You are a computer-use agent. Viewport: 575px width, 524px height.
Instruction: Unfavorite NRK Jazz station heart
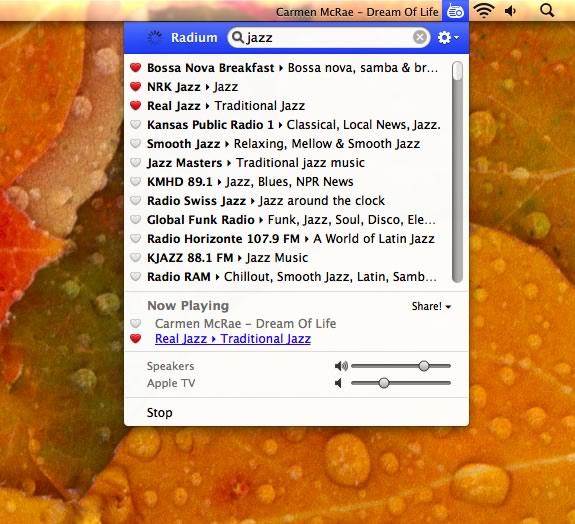135,87
